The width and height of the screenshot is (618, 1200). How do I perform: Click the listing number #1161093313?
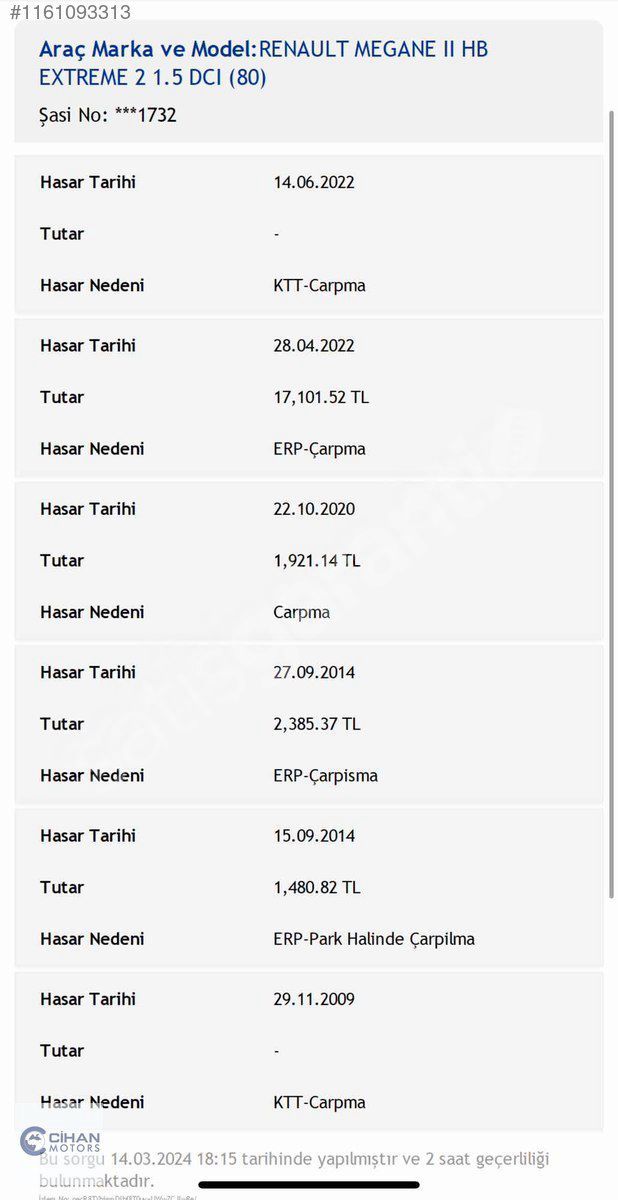[66, 12]
